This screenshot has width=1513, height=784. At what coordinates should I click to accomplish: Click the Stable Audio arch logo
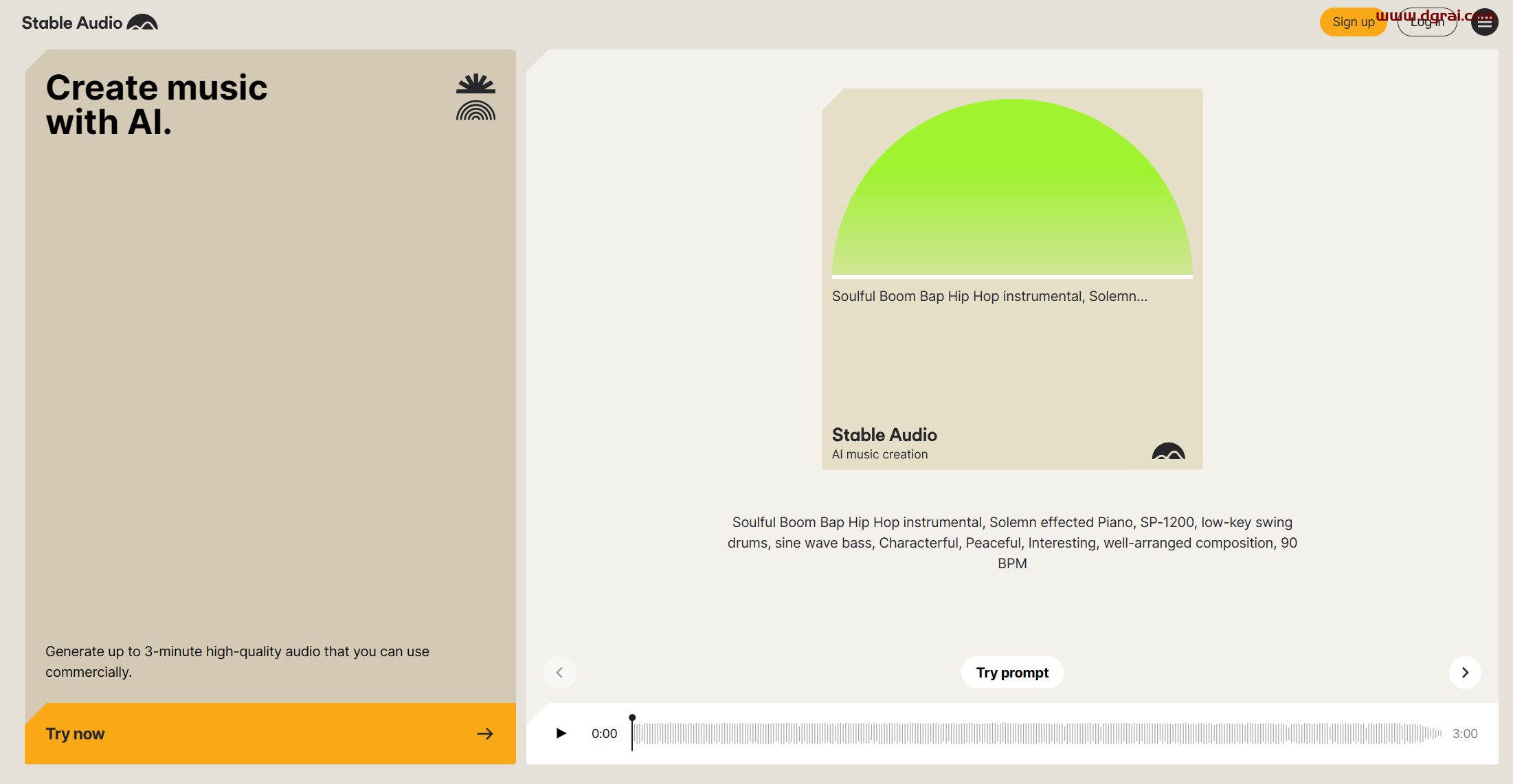tap(142, 22)
